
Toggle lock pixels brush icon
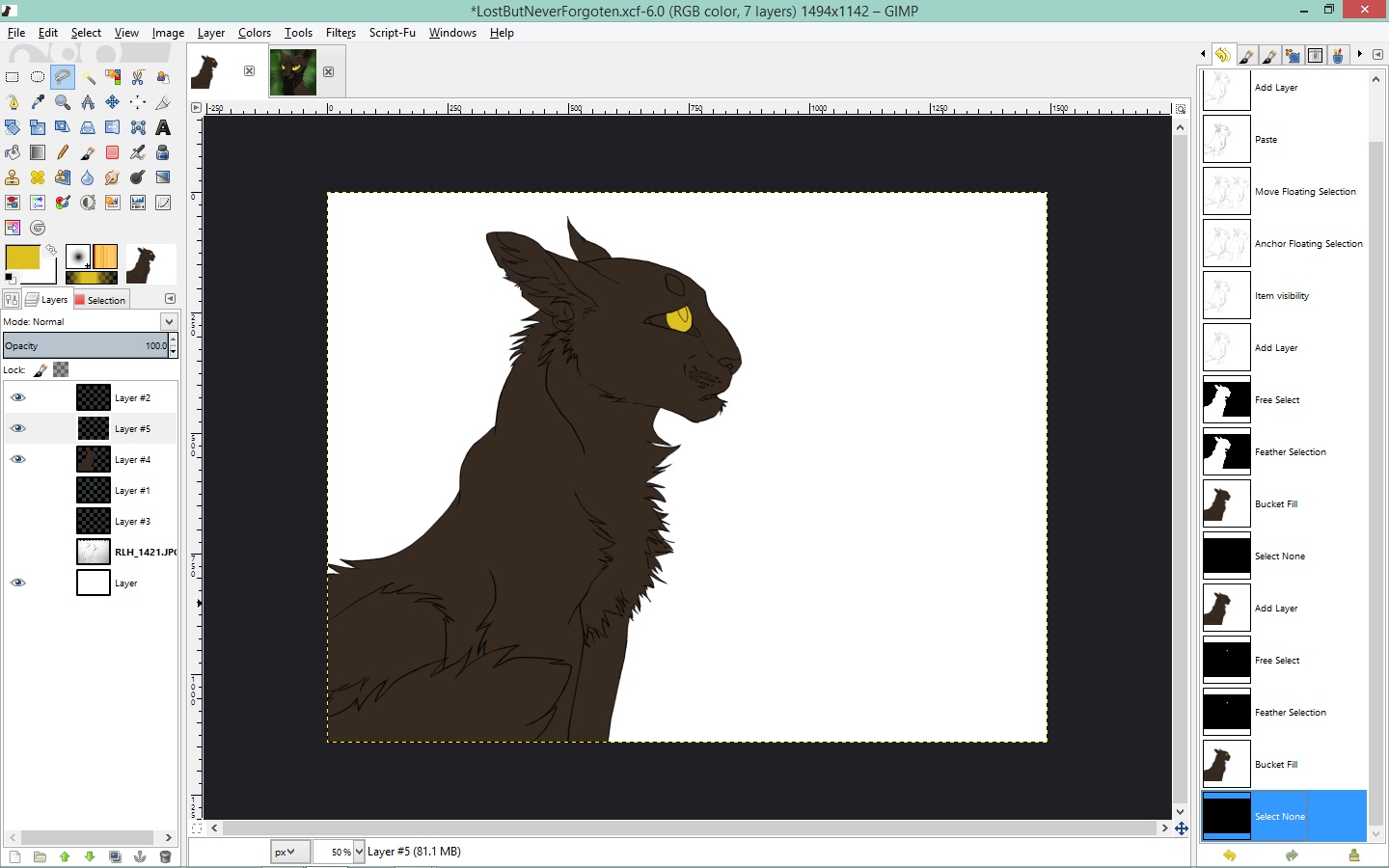click(x=41, y=369)
